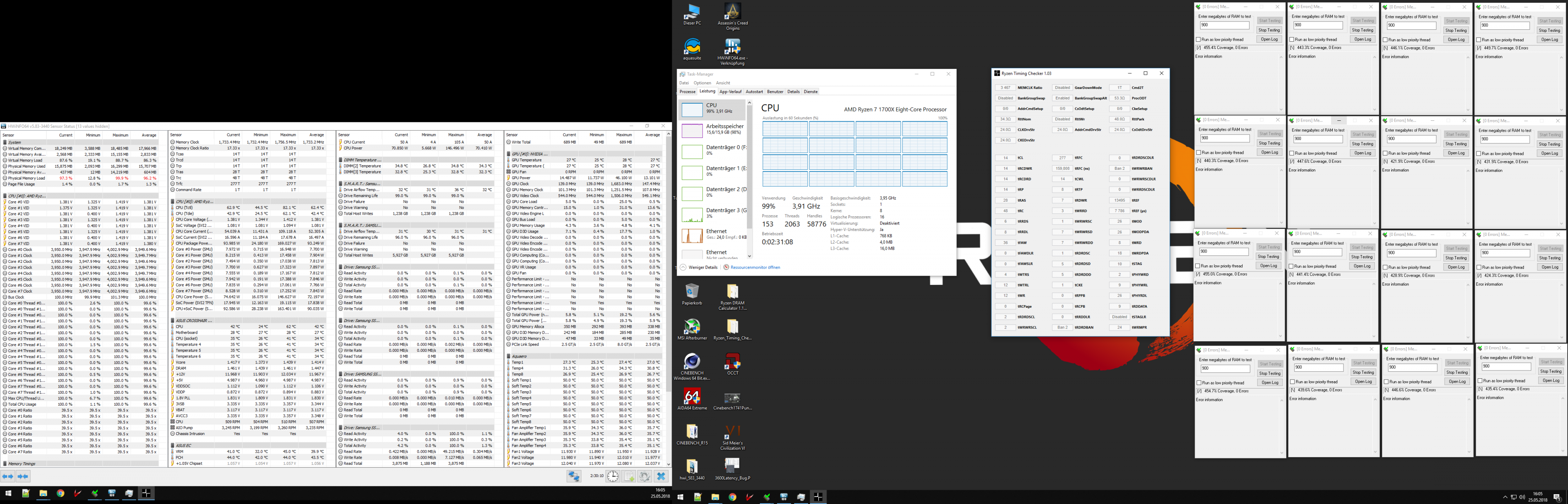Shrink HWiNFO columns with inward arrows button
Viewport: 1568px width, 504px height.
pyautogui.click(x=24, y=477)
